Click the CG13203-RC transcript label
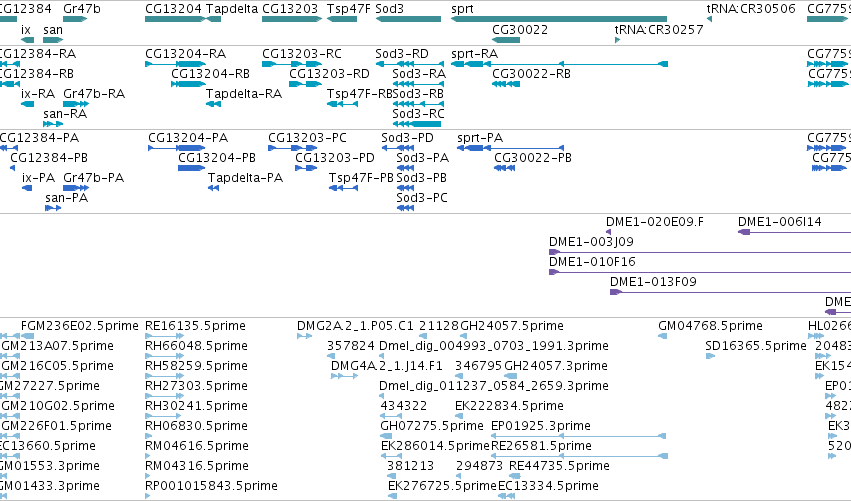Screen dimensions: 851x501 pos(302,54)
